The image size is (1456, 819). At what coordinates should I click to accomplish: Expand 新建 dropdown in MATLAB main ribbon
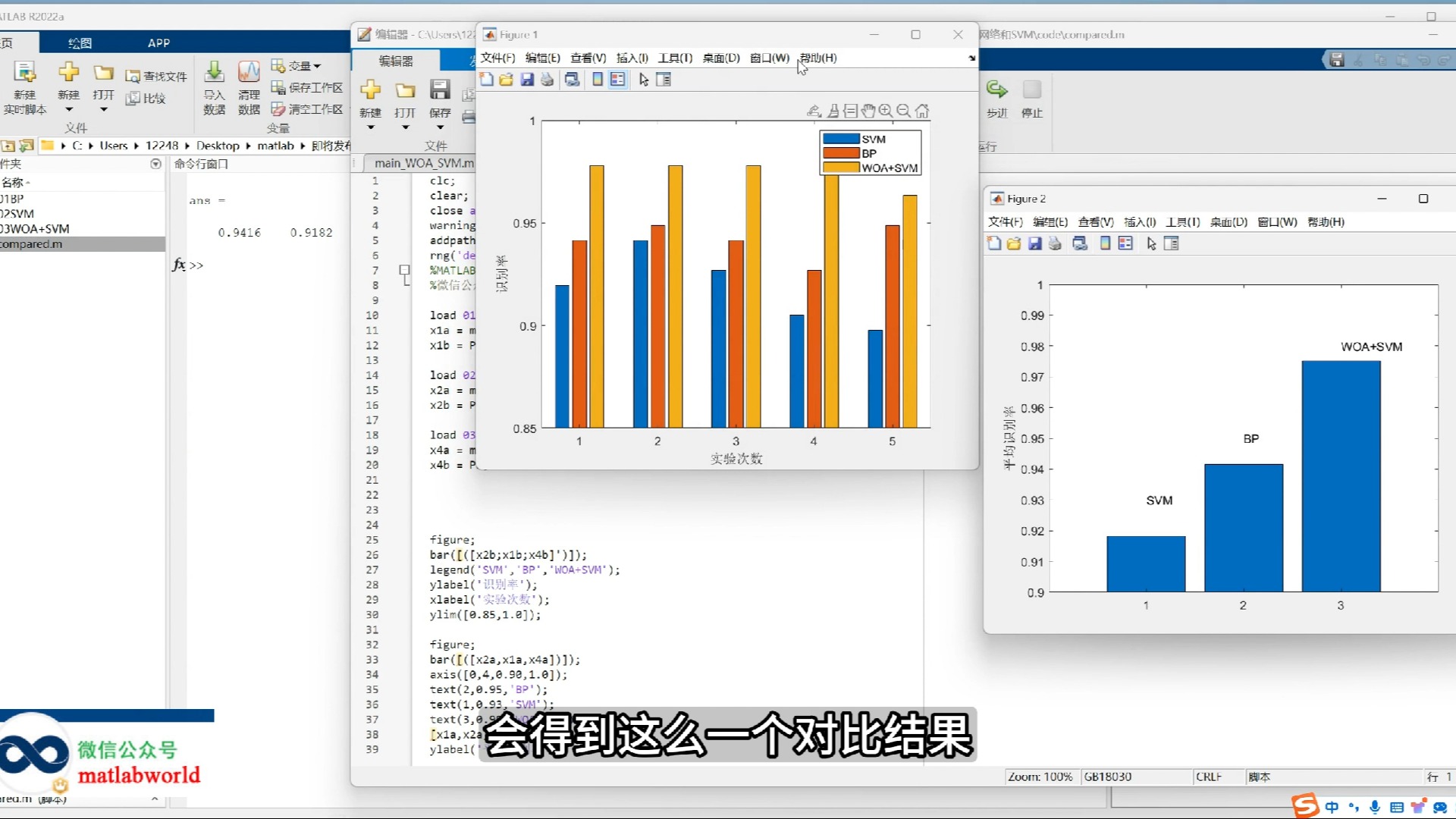[x=68, y=109]
